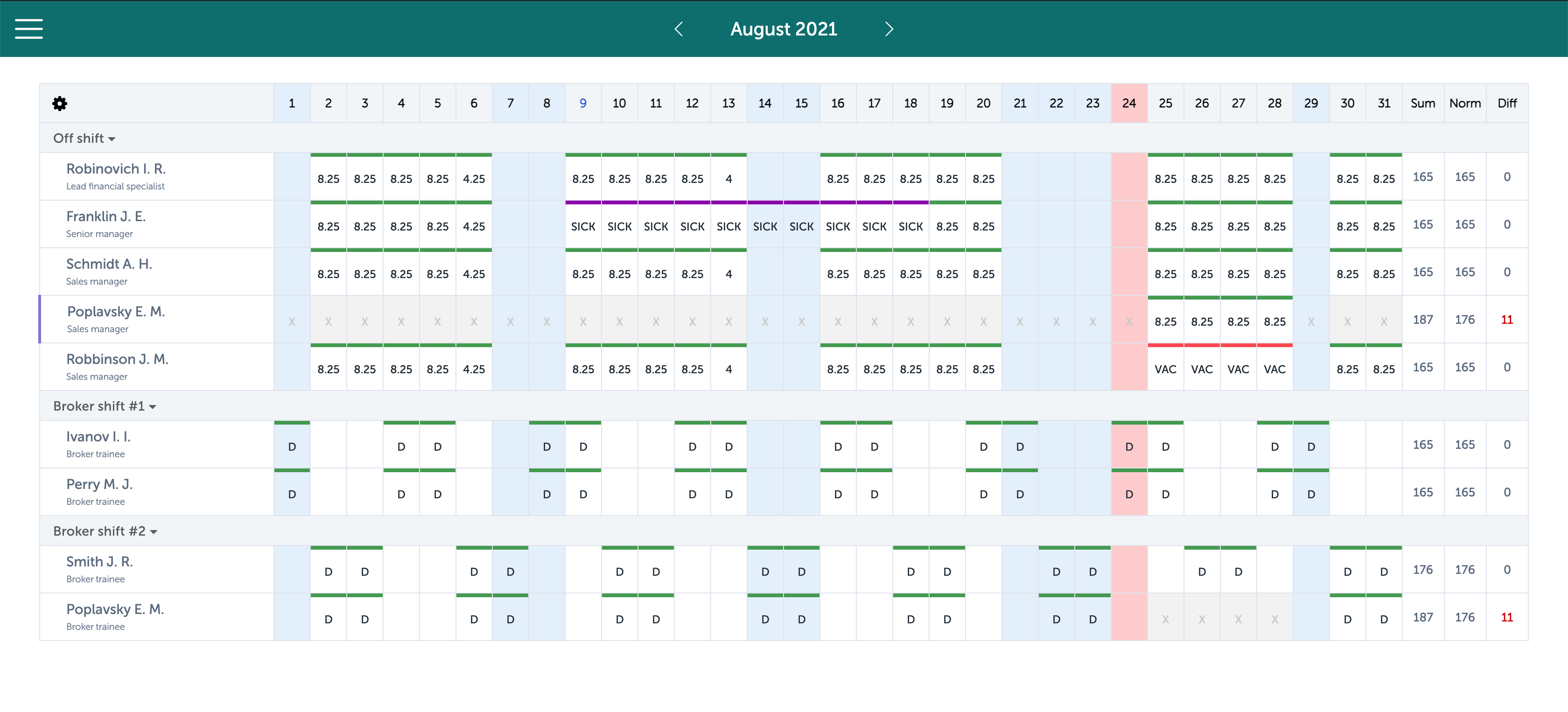Viewport: 1568px width, 712px height.
Task: Go to next month arrow
Action: pyautogui.click(x=889, y=28)
